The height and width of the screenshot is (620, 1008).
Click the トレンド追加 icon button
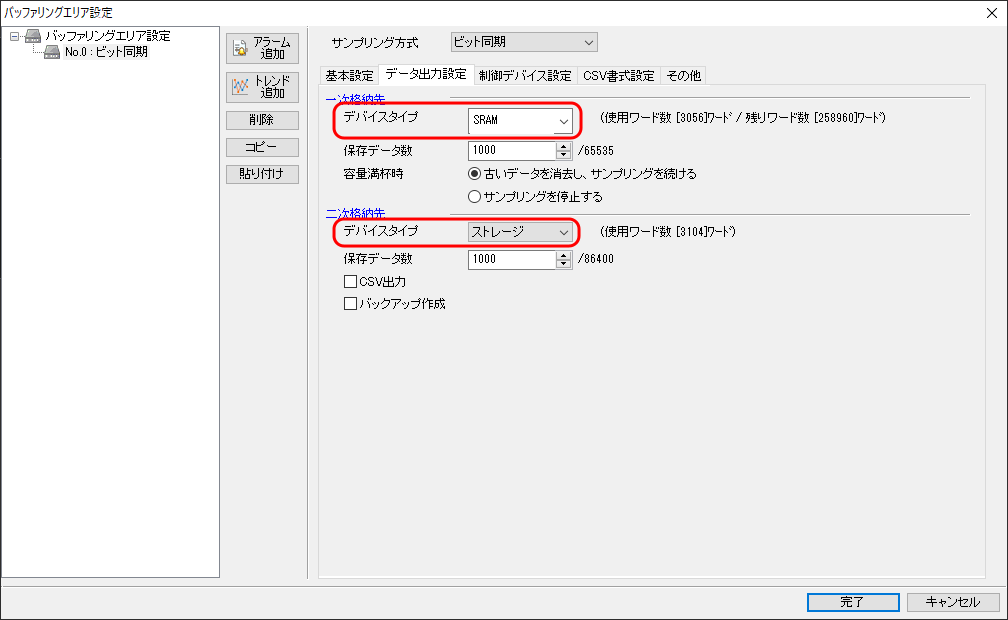point(262,87)
